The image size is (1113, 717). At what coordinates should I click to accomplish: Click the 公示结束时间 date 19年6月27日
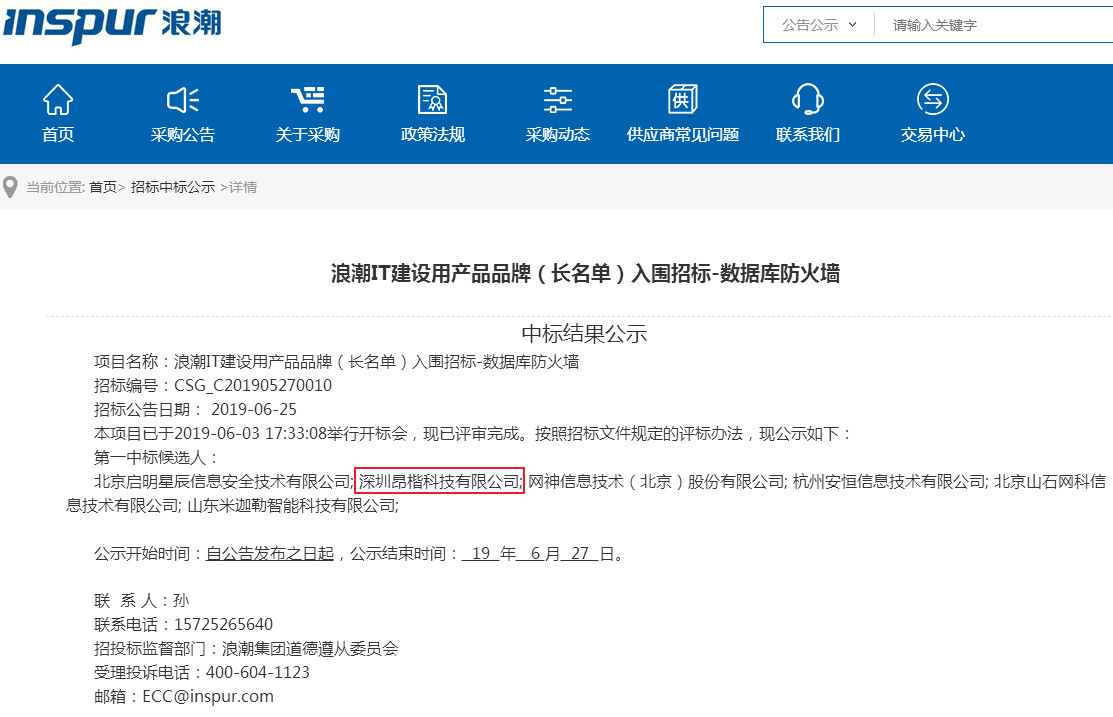click(538, 554)
